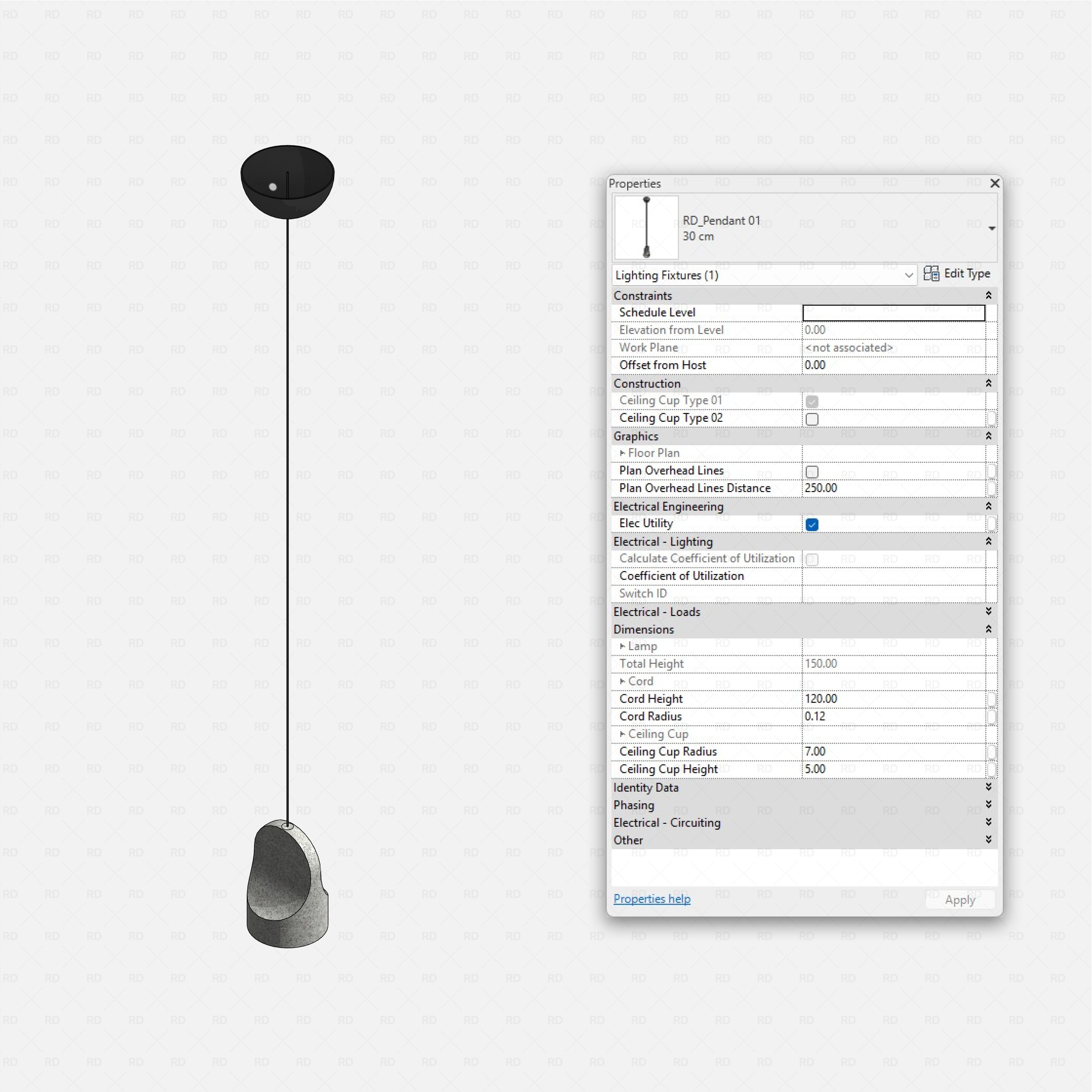Image resolution: width=1092 pixels, height=1092 pixels.
Task: Expand the Lamp group triangle
Action: [622, 646]
